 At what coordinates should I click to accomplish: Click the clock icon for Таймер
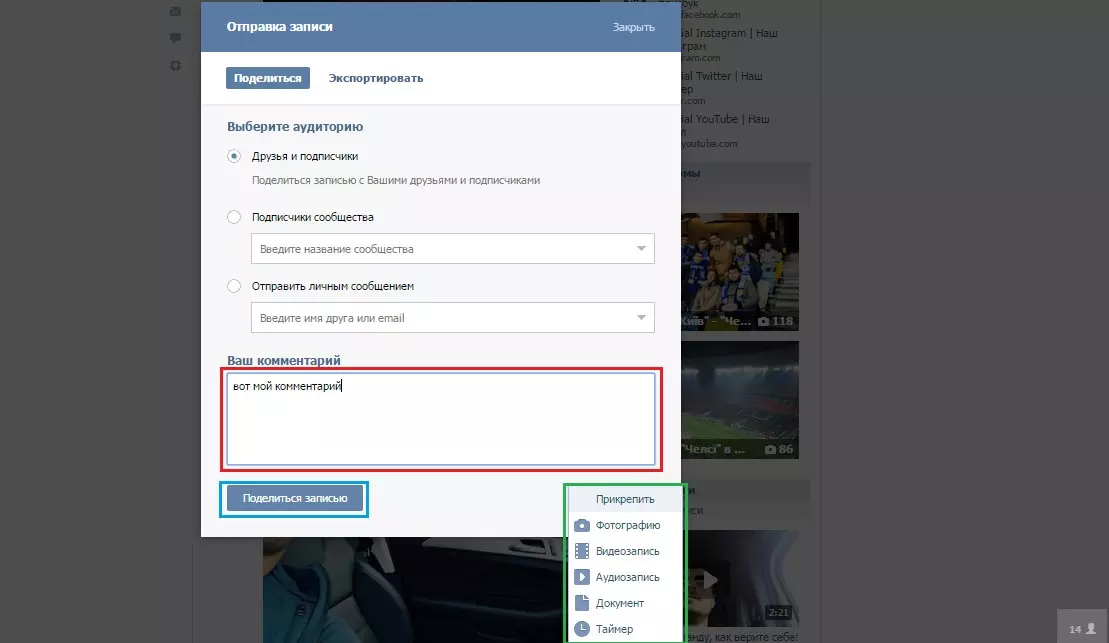[582, 629]
